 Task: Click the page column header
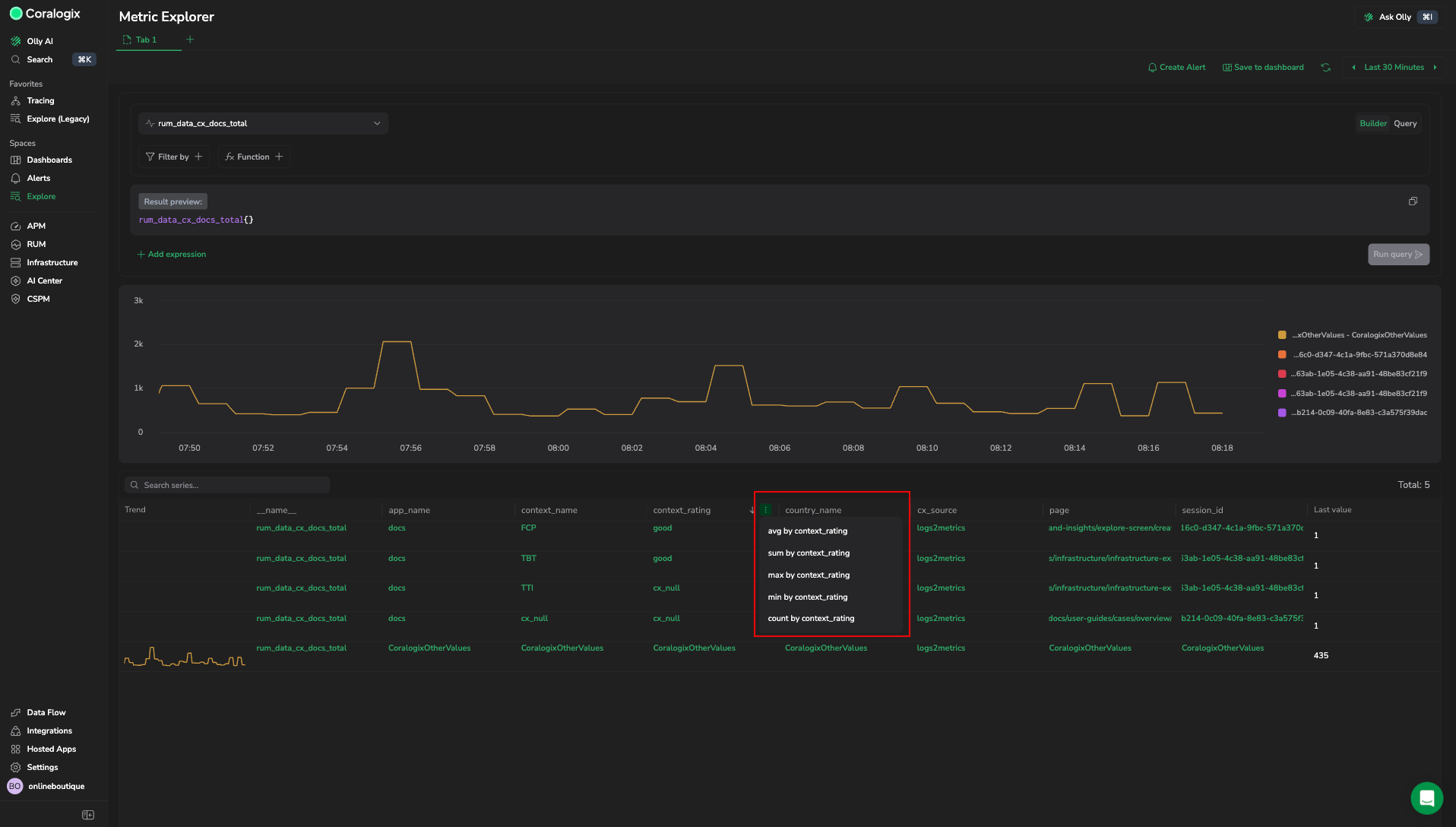1059,510
